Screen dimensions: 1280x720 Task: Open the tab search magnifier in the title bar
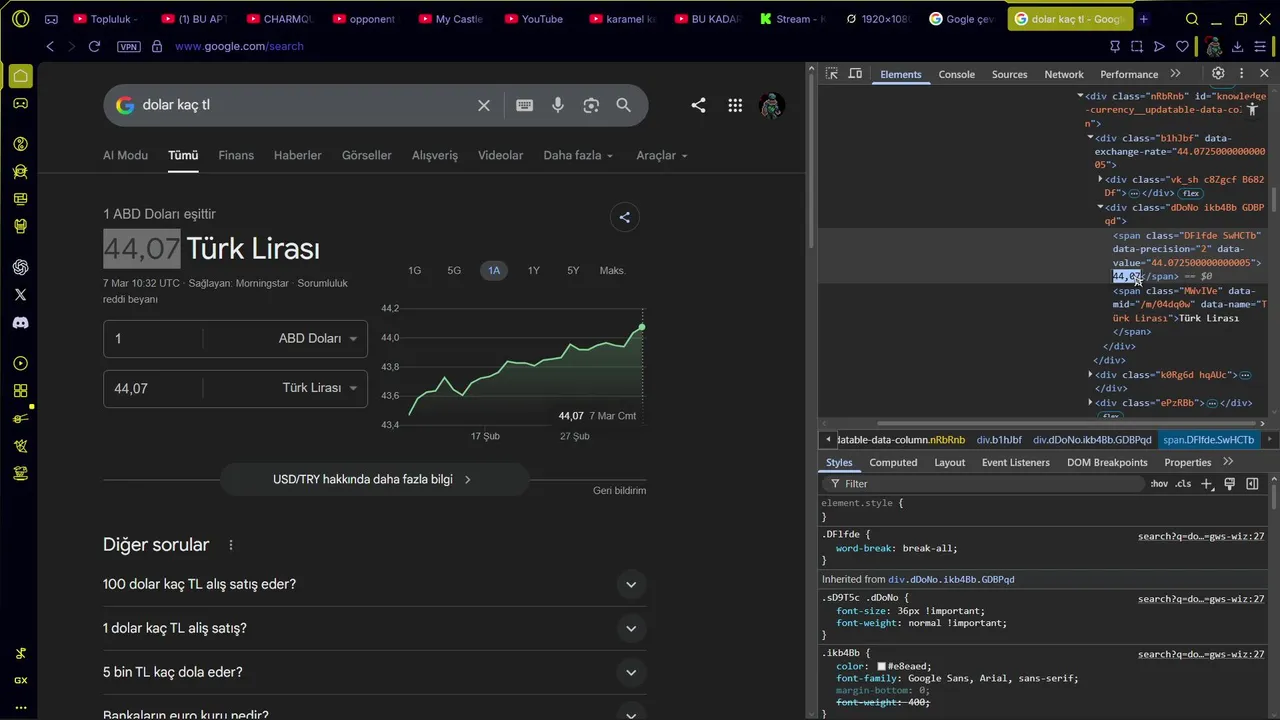(x=1192, y=19)
